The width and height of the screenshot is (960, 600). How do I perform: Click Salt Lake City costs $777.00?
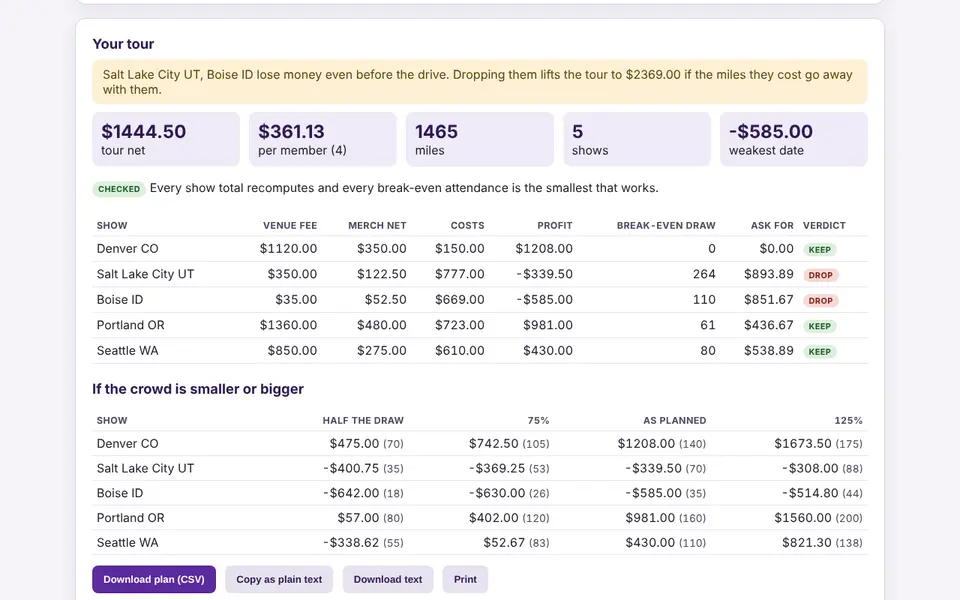(460, 274)
